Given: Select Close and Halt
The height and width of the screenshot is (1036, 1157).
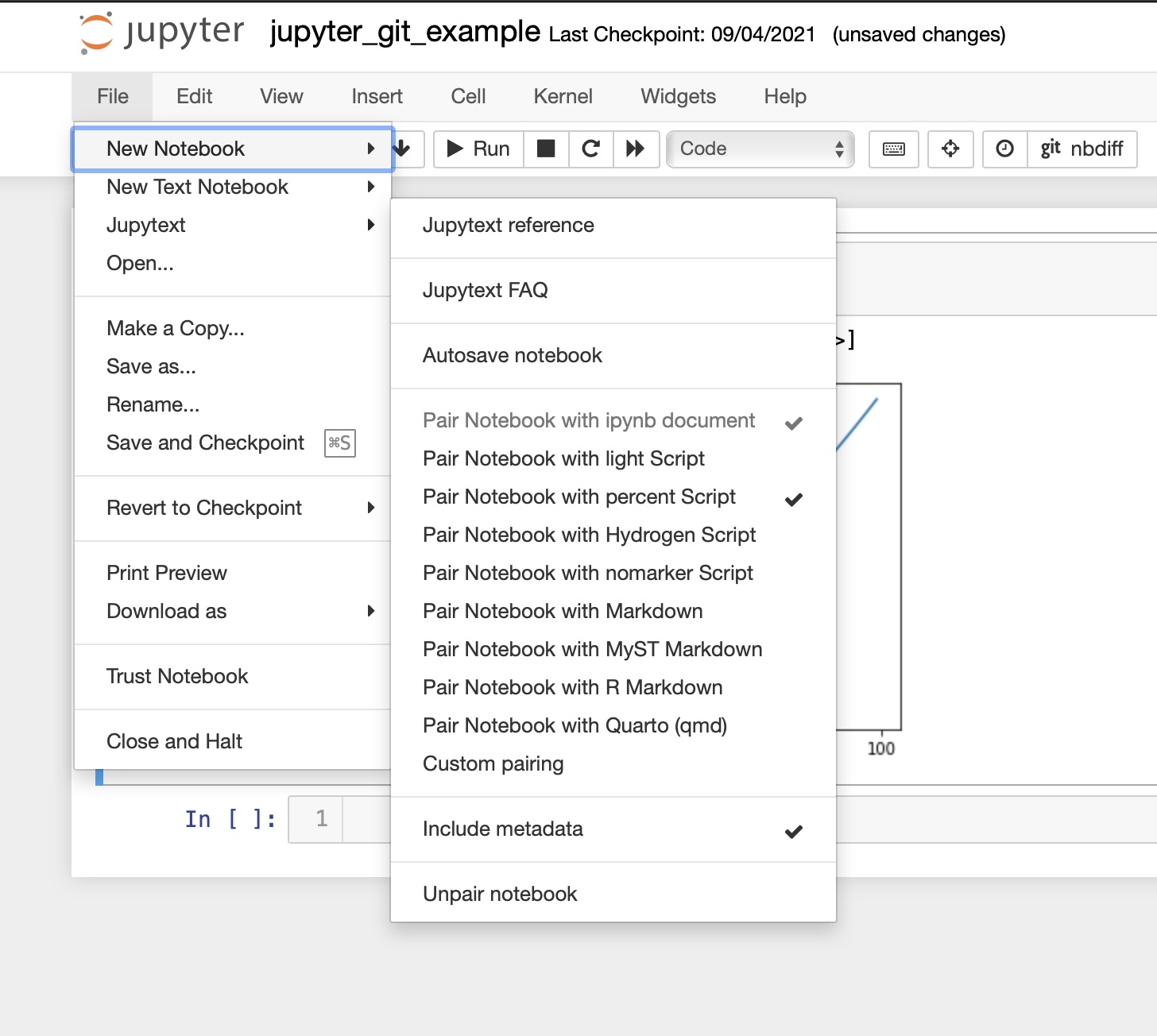Looking at the screenshot, I should pyautogui.click(x=233, y=741).
